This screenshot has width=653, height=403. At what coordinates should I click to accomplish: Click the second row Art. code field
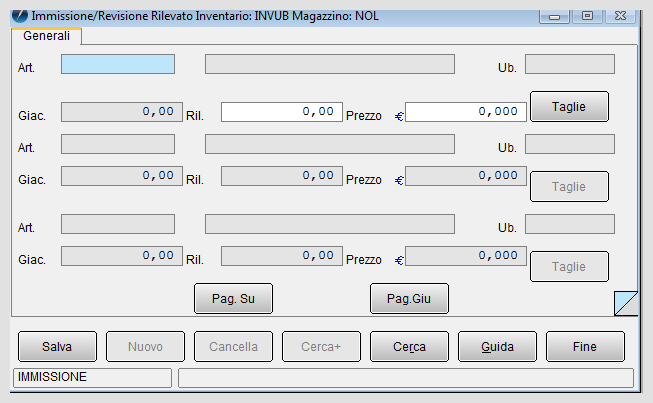point(118,144)
